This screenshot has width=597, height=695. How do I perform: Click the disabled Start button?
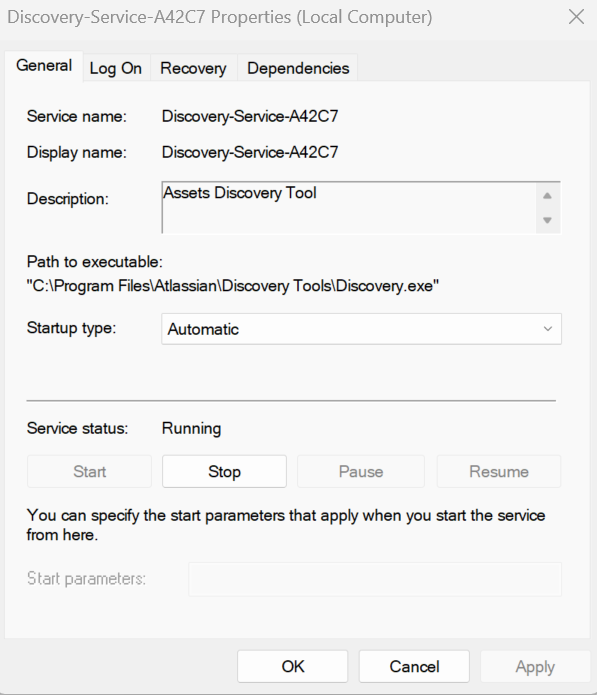point(90,472)
